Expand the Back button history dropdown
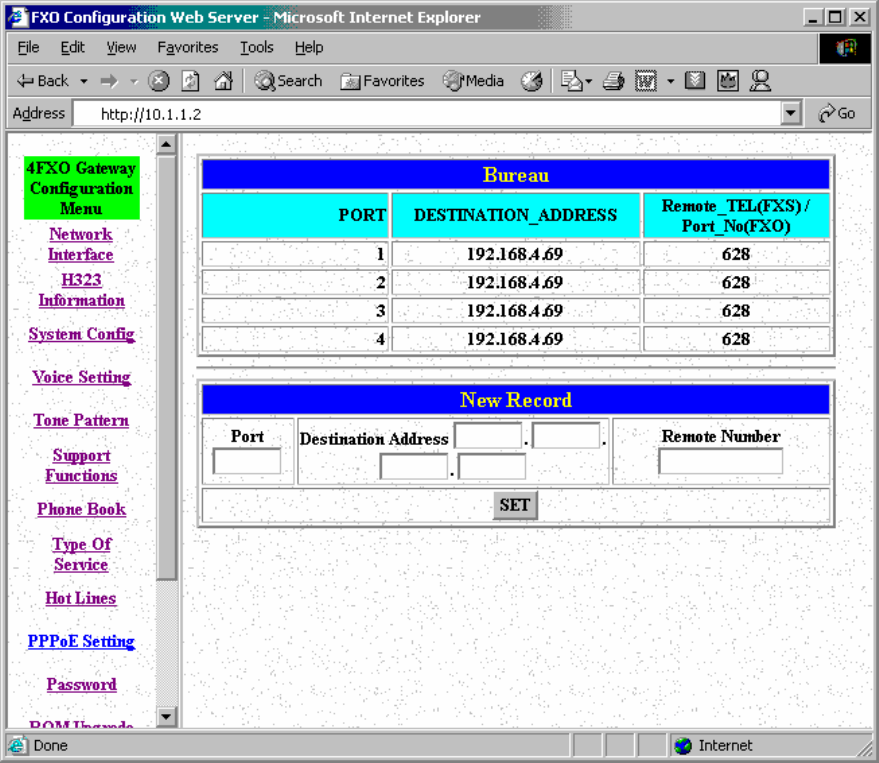This screenshot has height=763, width=879. click(x=84, y=81)
